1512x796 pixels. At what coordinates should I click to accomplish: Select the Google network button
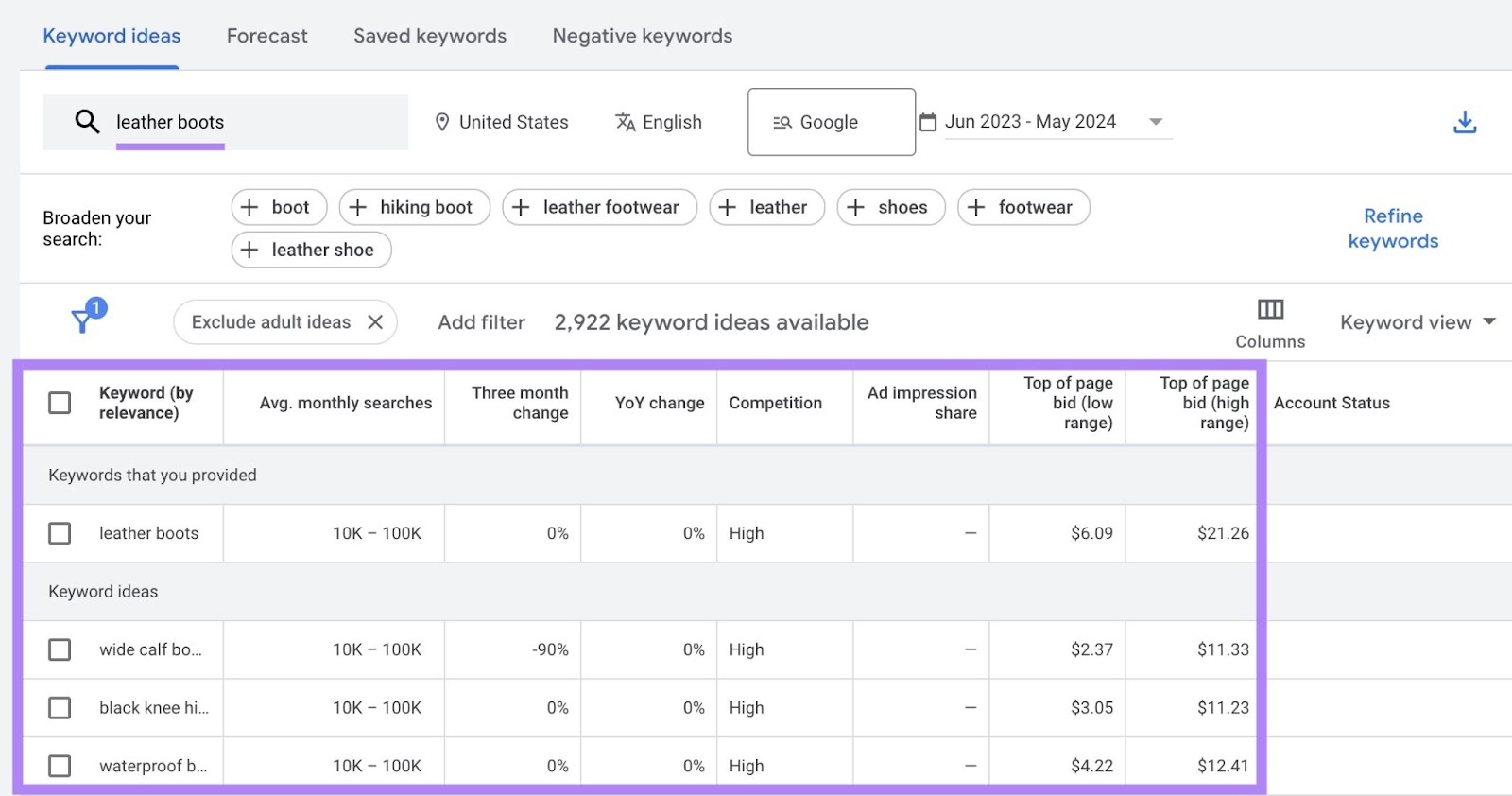(832, 122)
